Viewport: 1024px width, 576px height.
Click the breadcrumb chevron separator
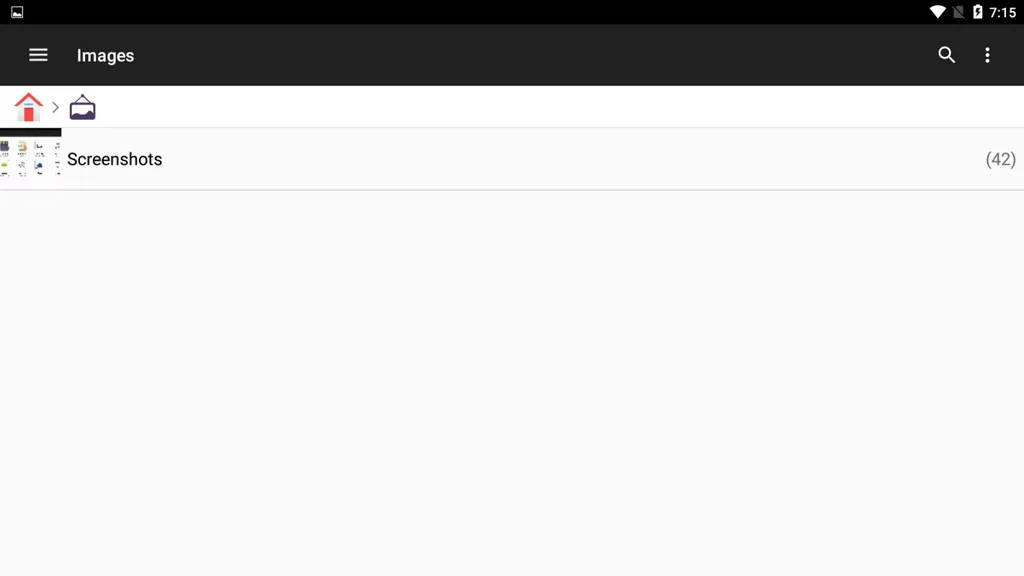(56, 107)
